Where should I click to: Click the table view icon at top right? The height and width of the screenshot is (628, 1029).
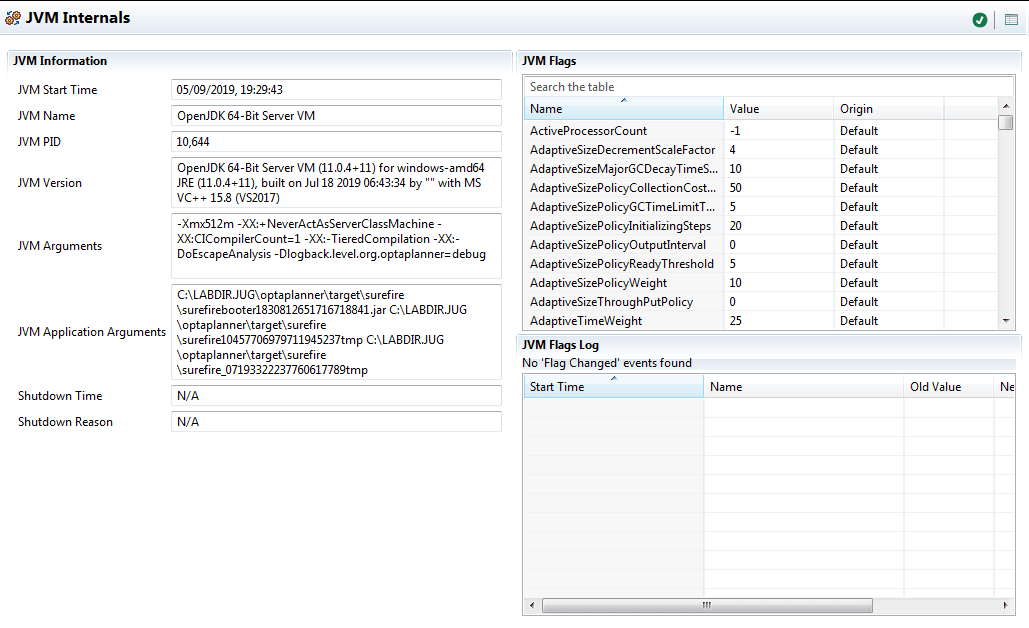point(1011,19)
